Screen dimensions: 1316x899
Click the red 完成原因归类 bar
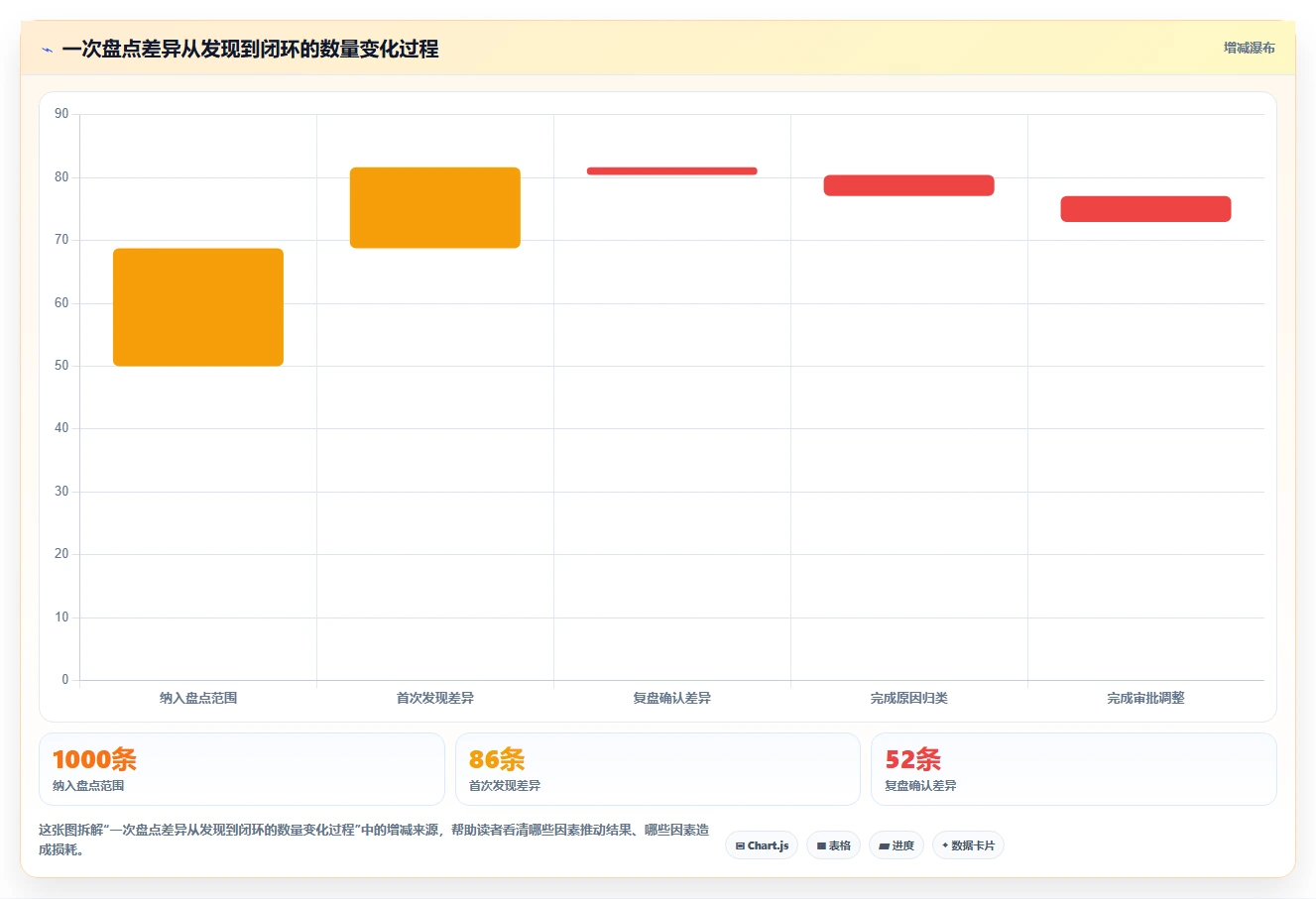click(x=908, y=185)
